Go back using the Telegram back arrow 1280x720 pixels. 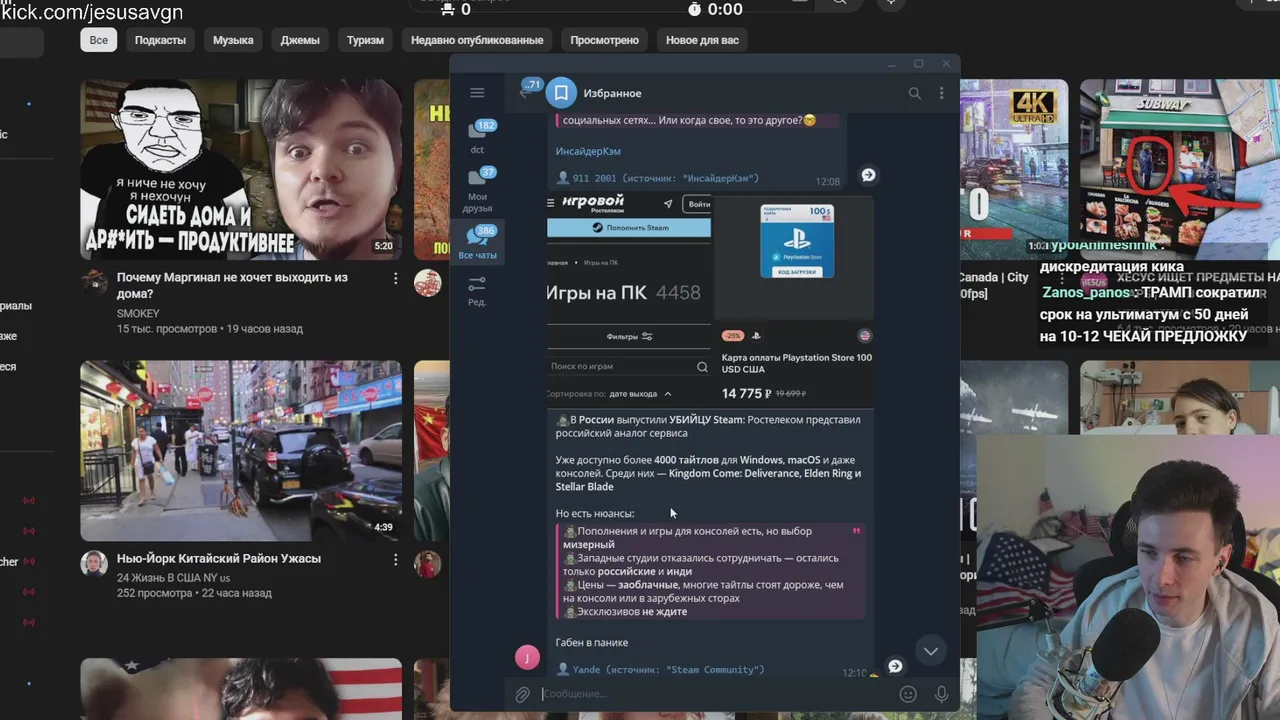point(524,93)
